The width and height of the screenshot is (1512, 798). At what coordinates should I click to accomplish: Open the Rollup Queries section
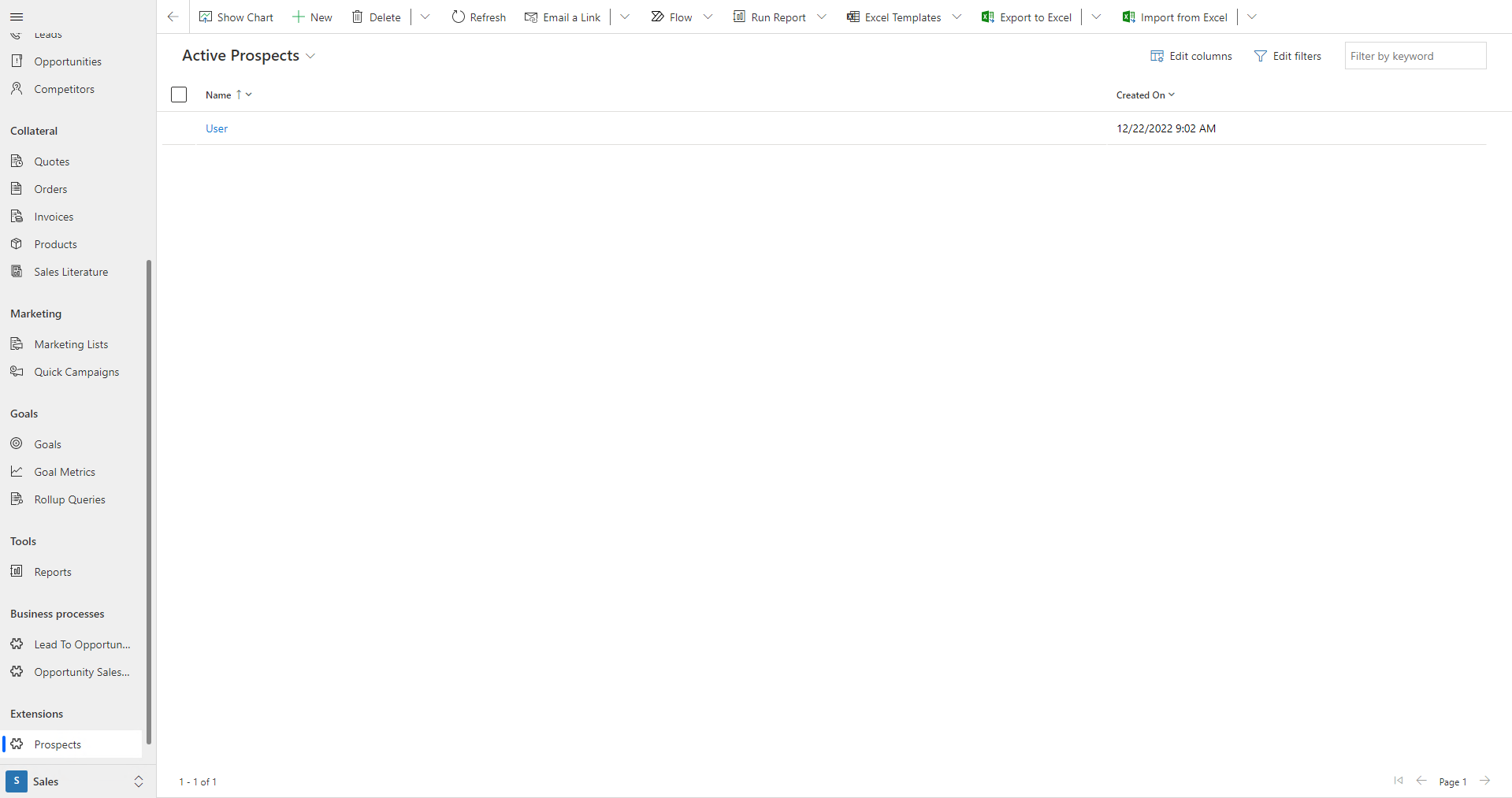(x=69, y=499)
